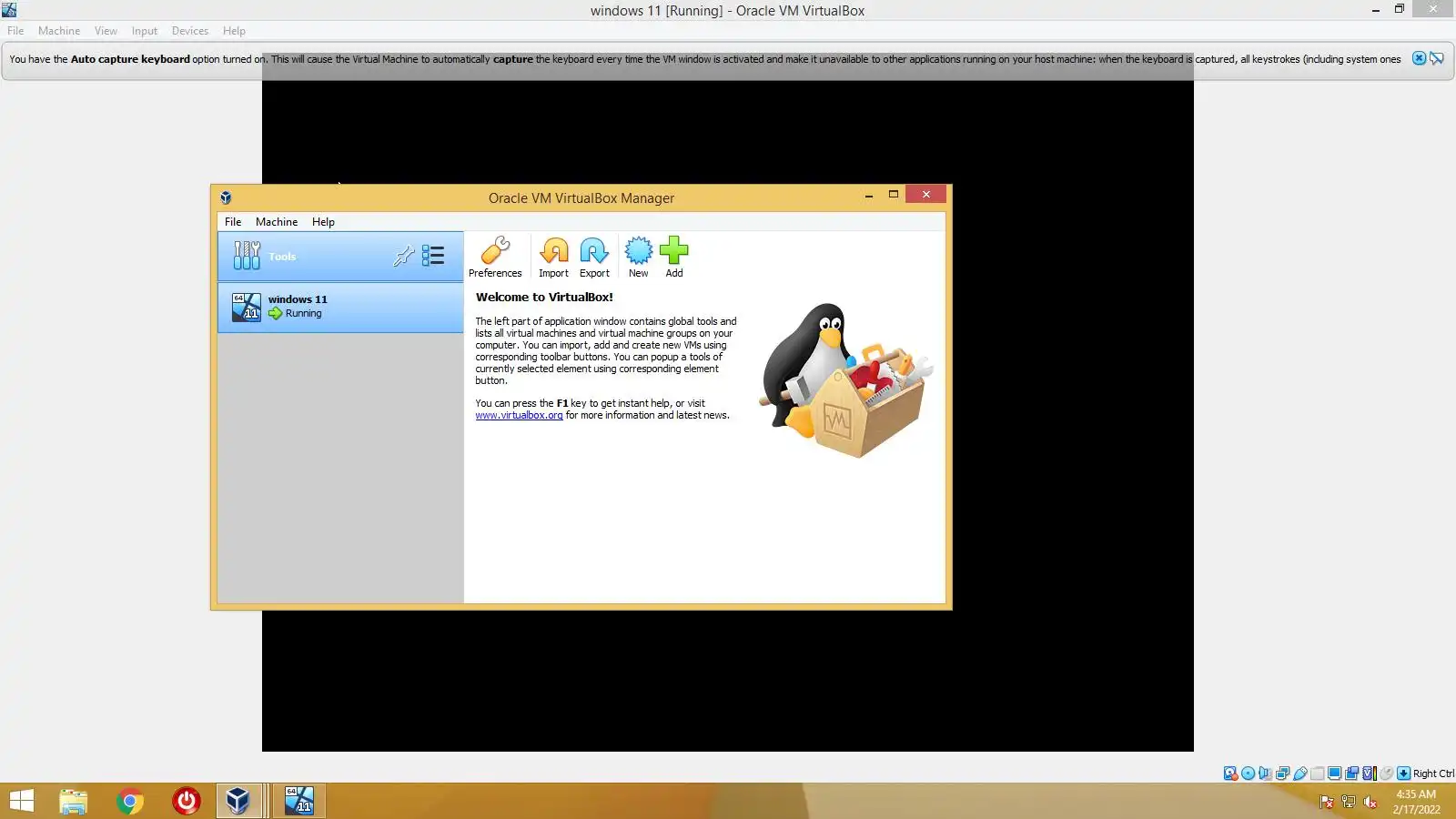Click the CPU virtualization status icon
Image resolution: width=1456 pixels, height=819 pixels.
tap(1370, 773)
